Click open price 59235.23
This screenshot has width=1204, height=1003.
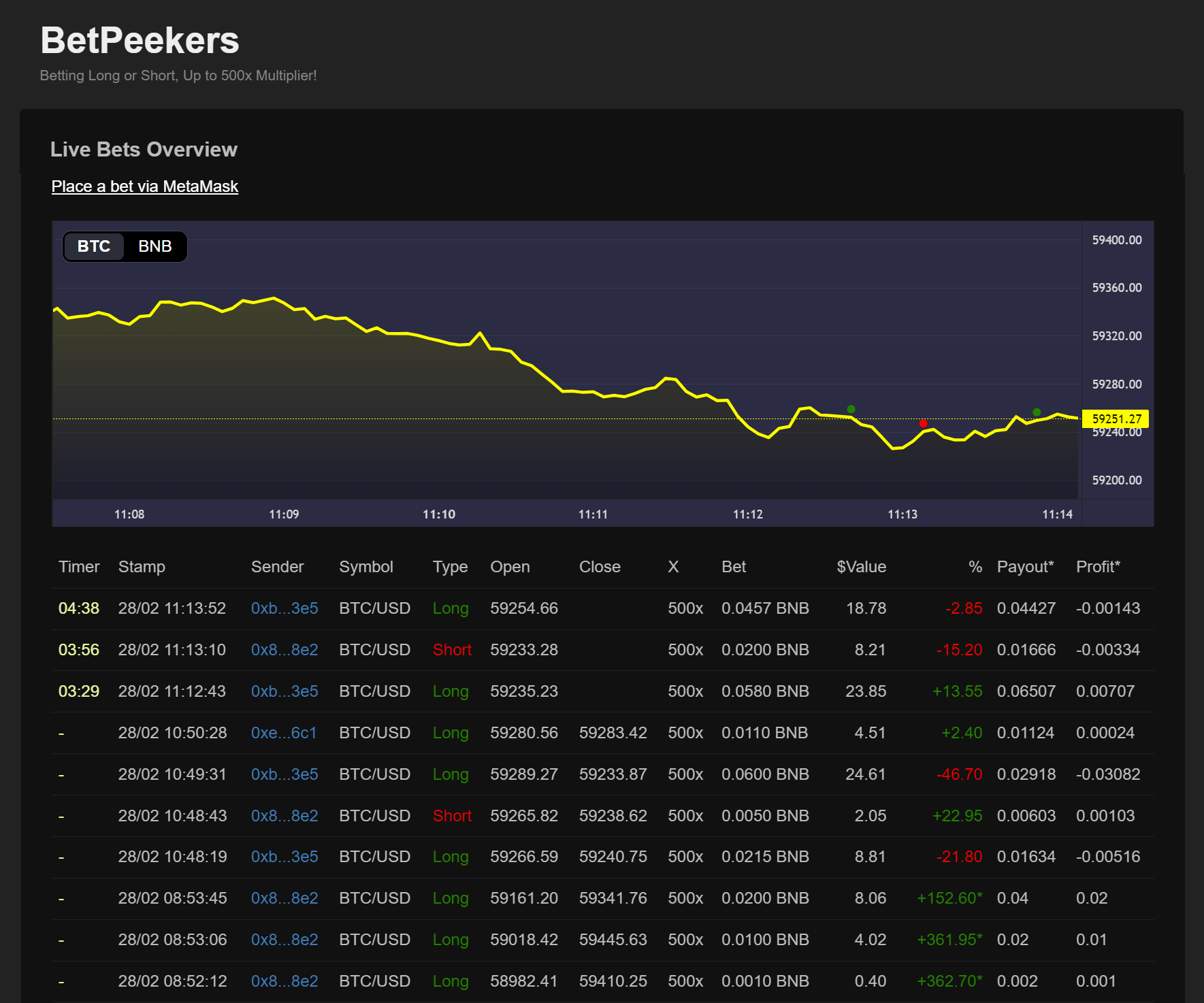[524, 691]
